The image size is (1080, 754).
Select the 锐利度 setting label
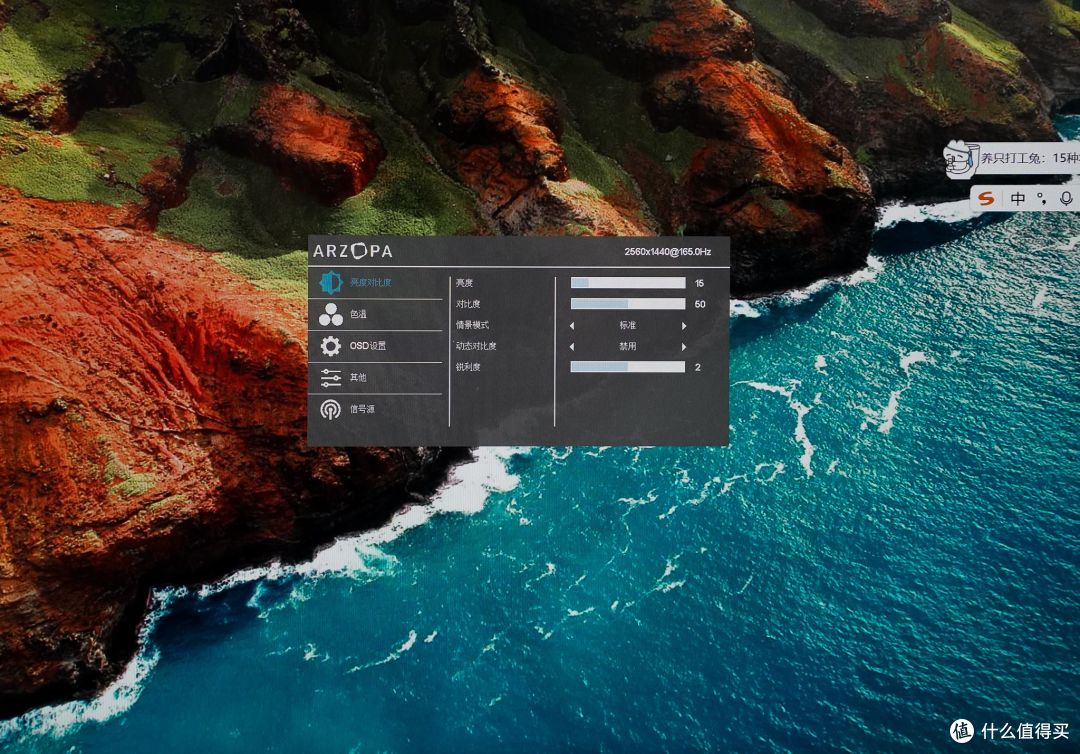(x=468, y=367)
